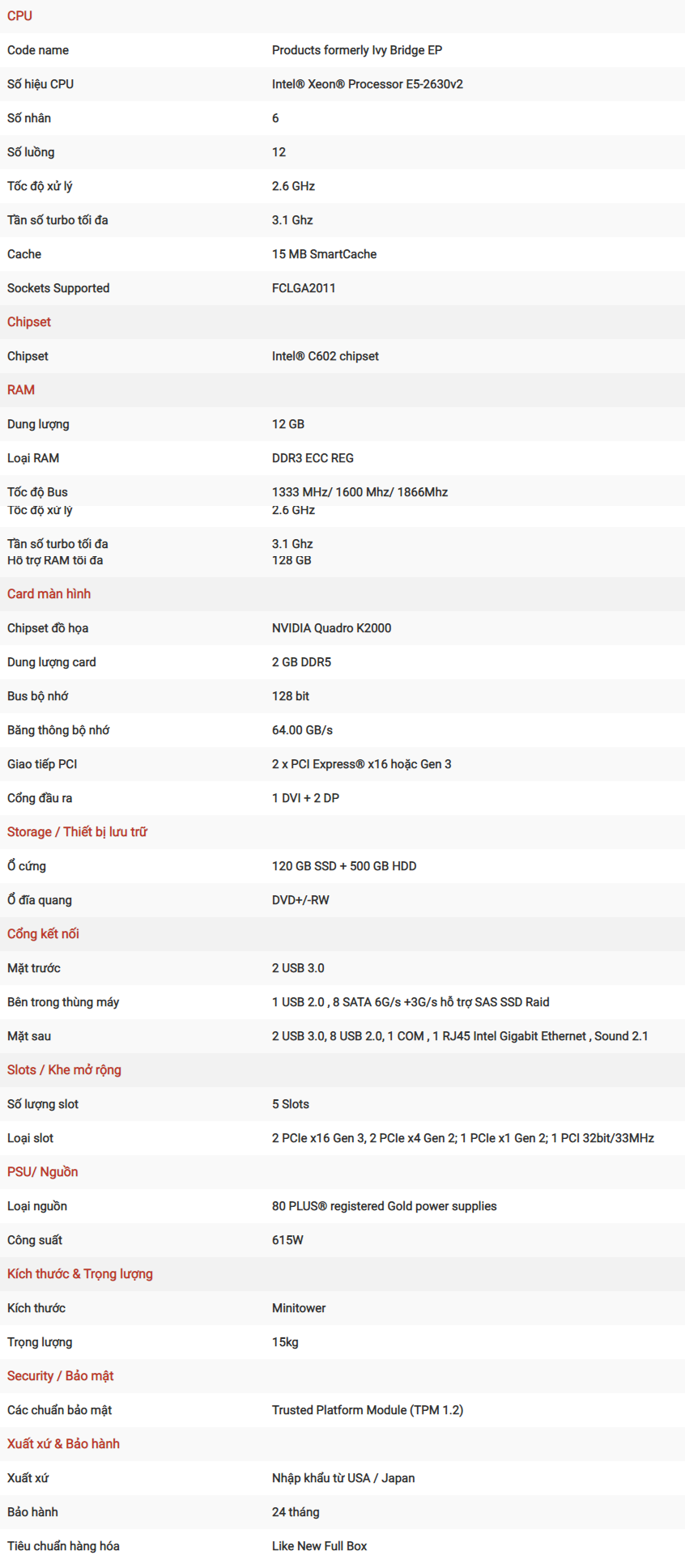Click the Slots / Khe mở rộng heading
This screenshot has width=685, height=1568.
64,1070
